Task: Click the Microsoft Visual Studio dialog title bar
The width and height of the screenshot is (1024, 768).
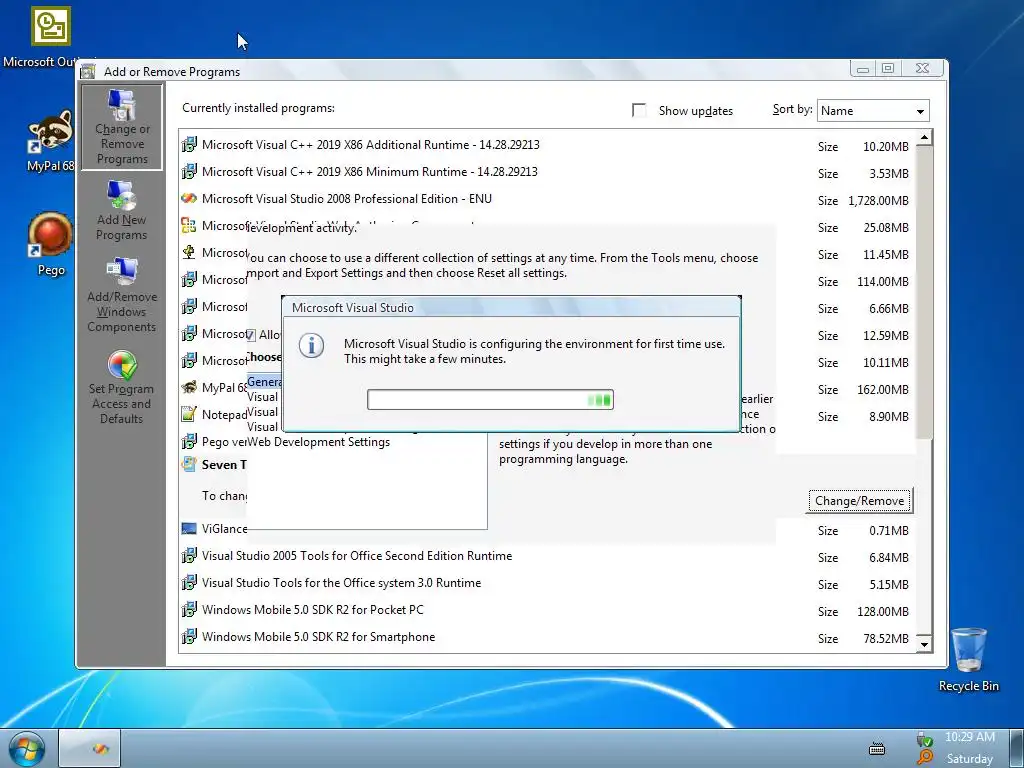Action: (511, 308)
